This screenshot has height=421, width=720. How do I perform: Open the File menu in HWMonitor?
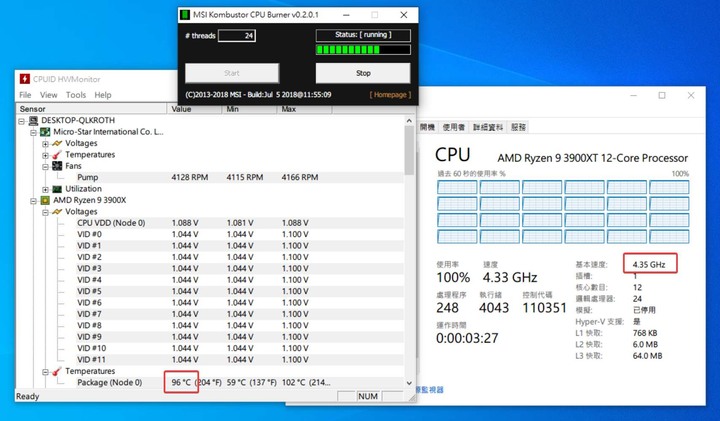click(25, 95)
